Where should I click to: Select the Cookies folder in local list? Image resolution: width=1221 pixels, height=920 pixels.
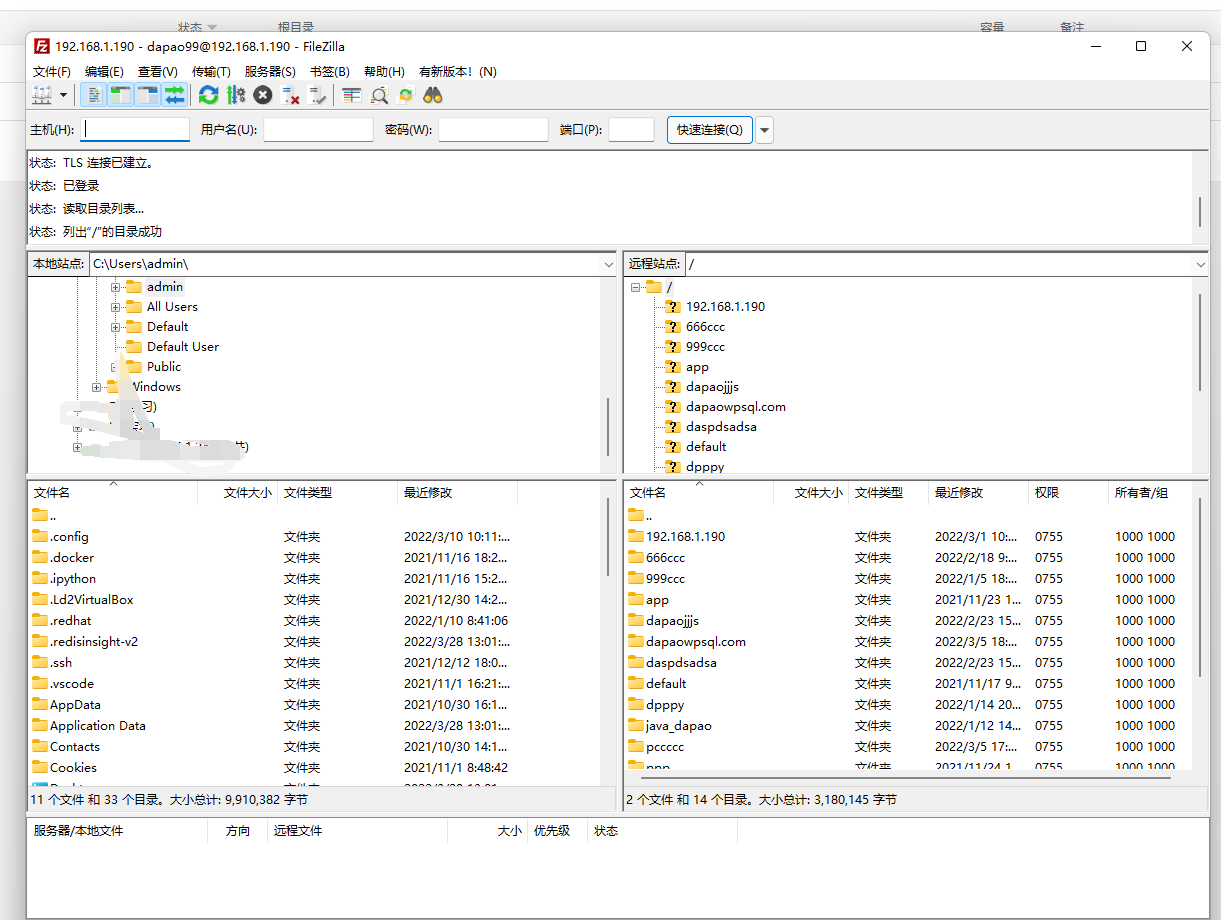[x=73, y=768]
